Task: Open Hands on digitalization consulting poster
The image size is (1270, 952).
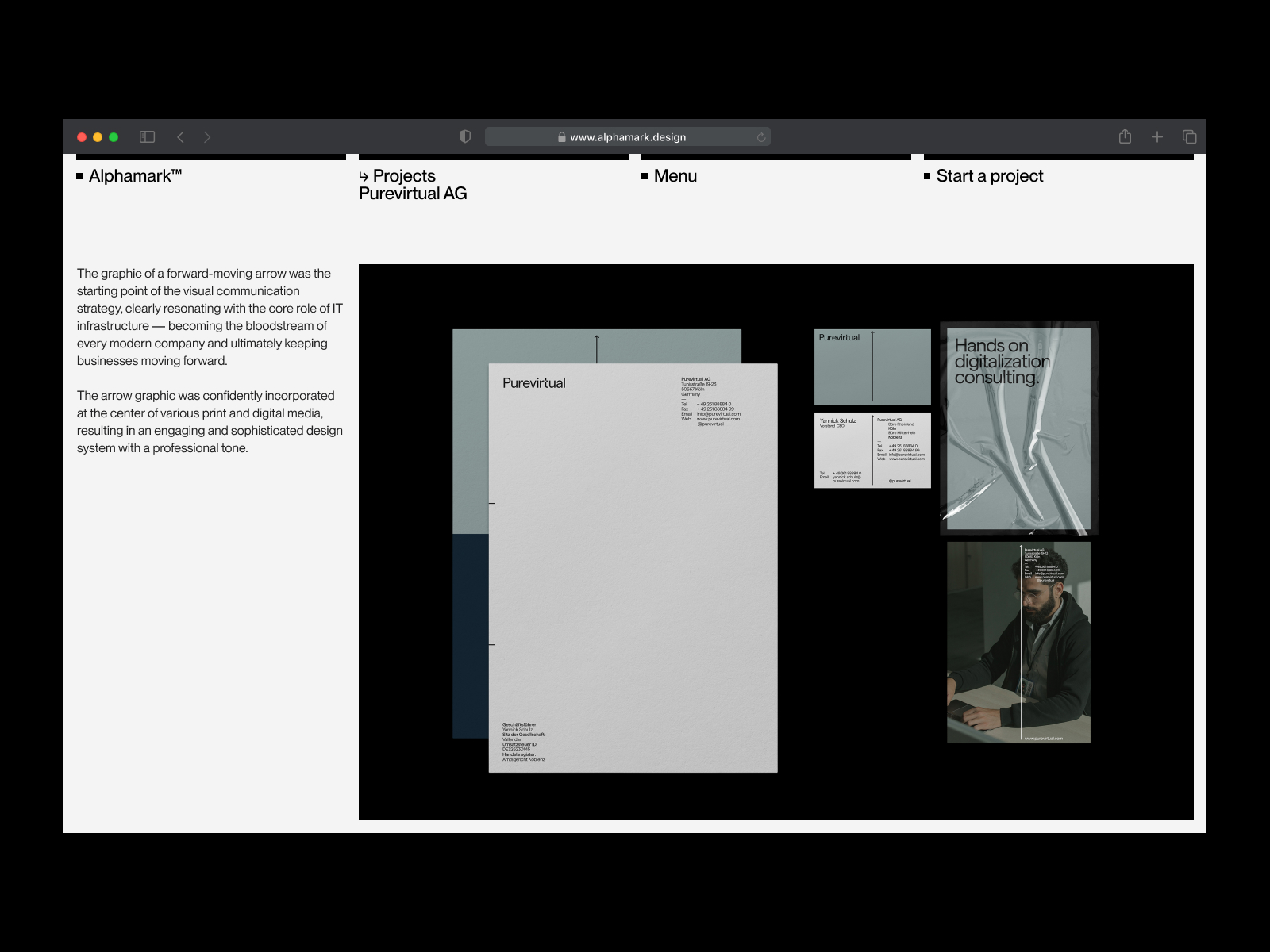Action: 1019,428
